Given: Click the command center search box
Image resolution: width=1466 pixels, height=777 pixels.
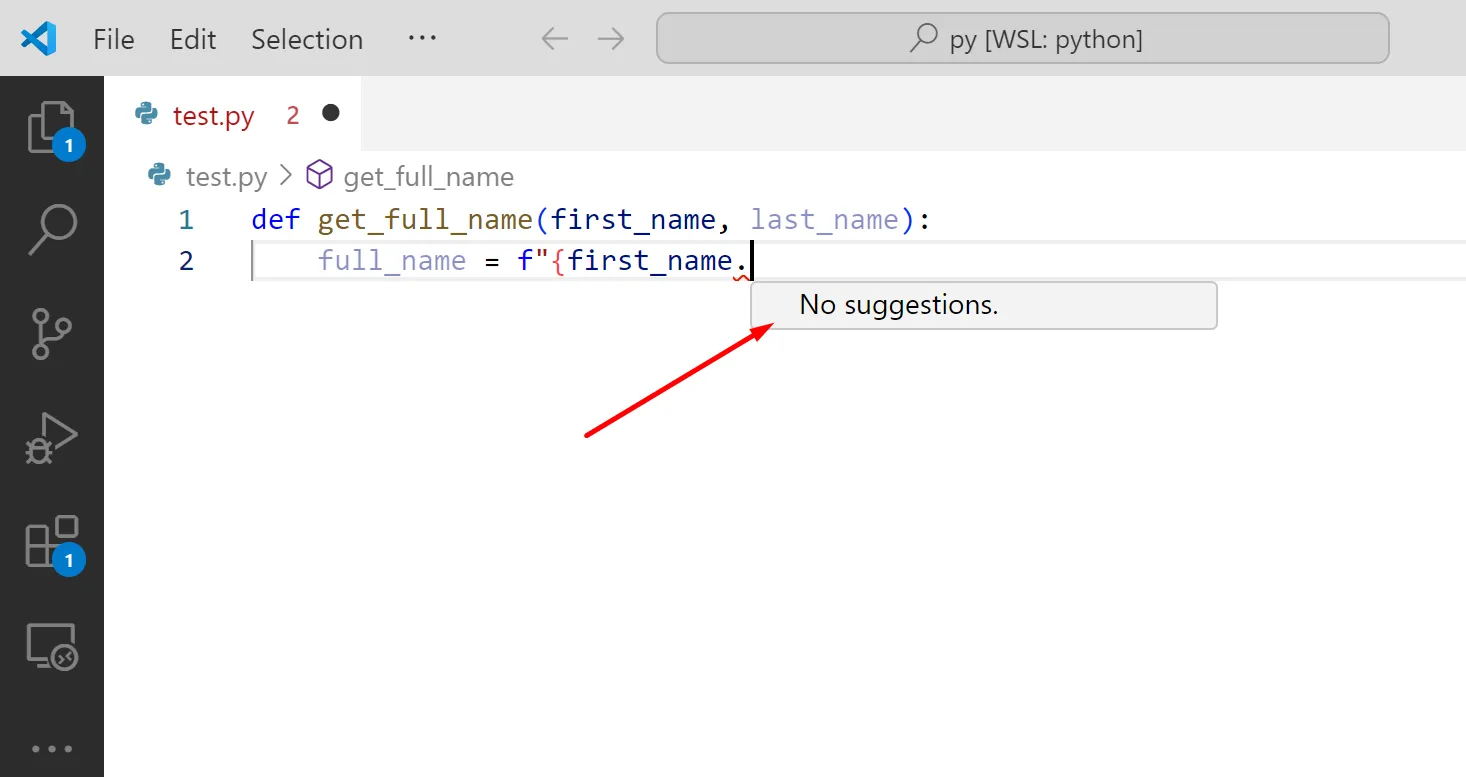Looking at the screenshot, I should [1022, 39].
